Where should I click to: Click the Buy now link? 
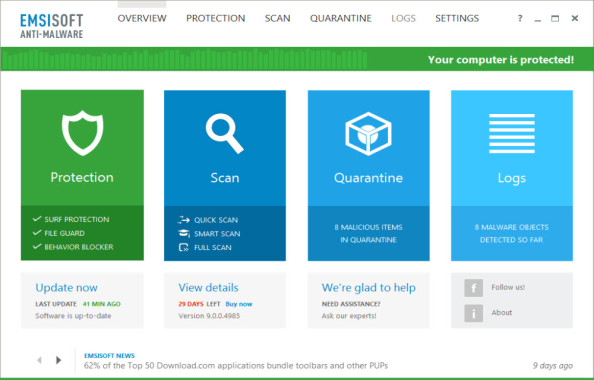tap(239, 304)
